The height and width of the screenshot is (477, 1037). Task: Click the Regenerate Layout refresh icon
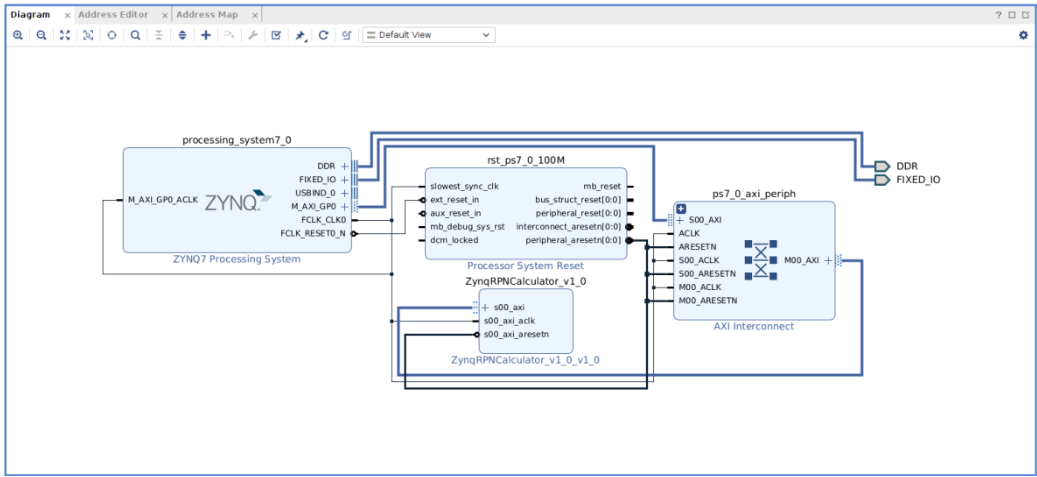[323, 35]
